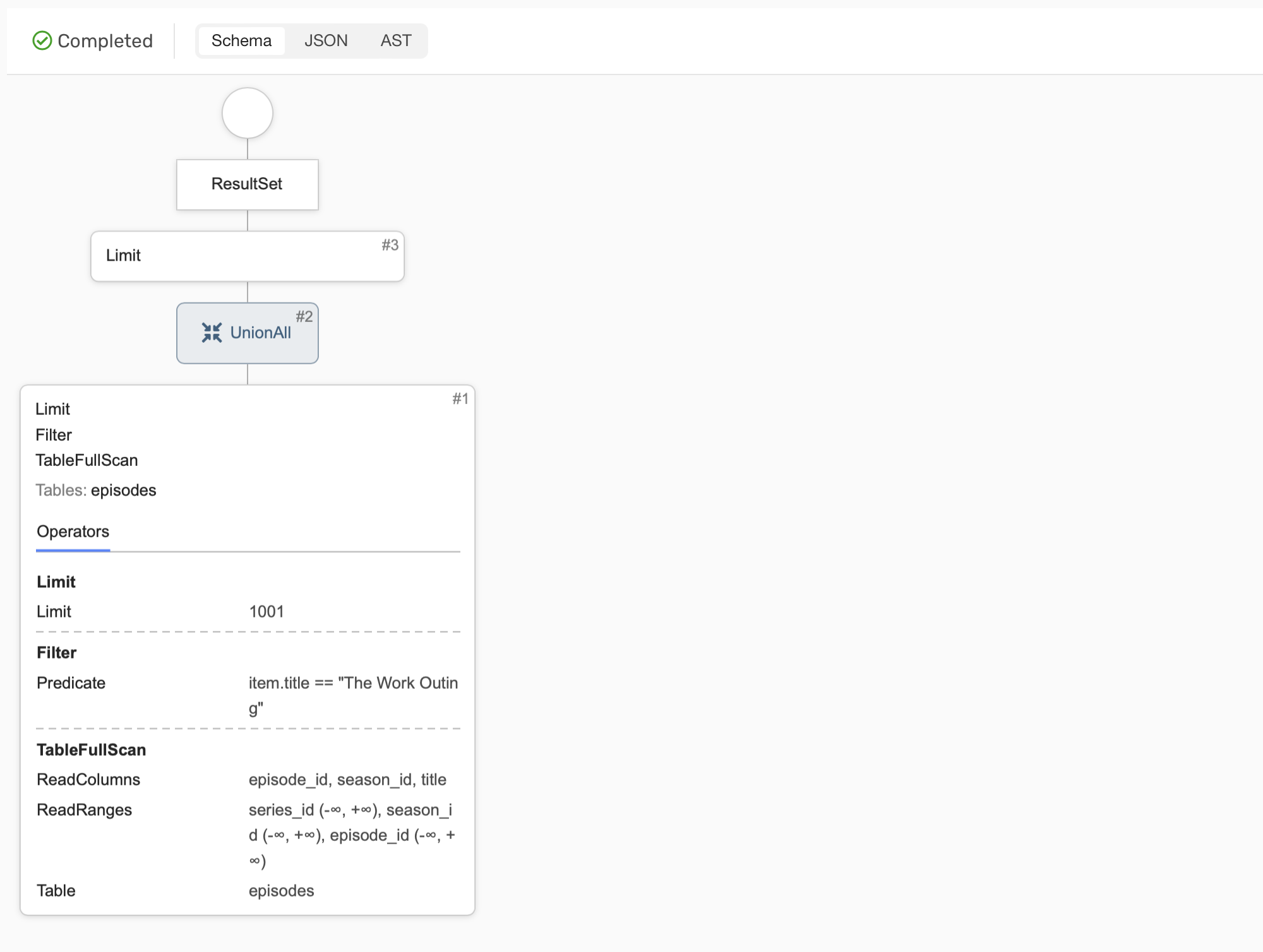The image size is (1263, 952).
Task: Switch to the AST tab
Action: (x=396, y=40)
